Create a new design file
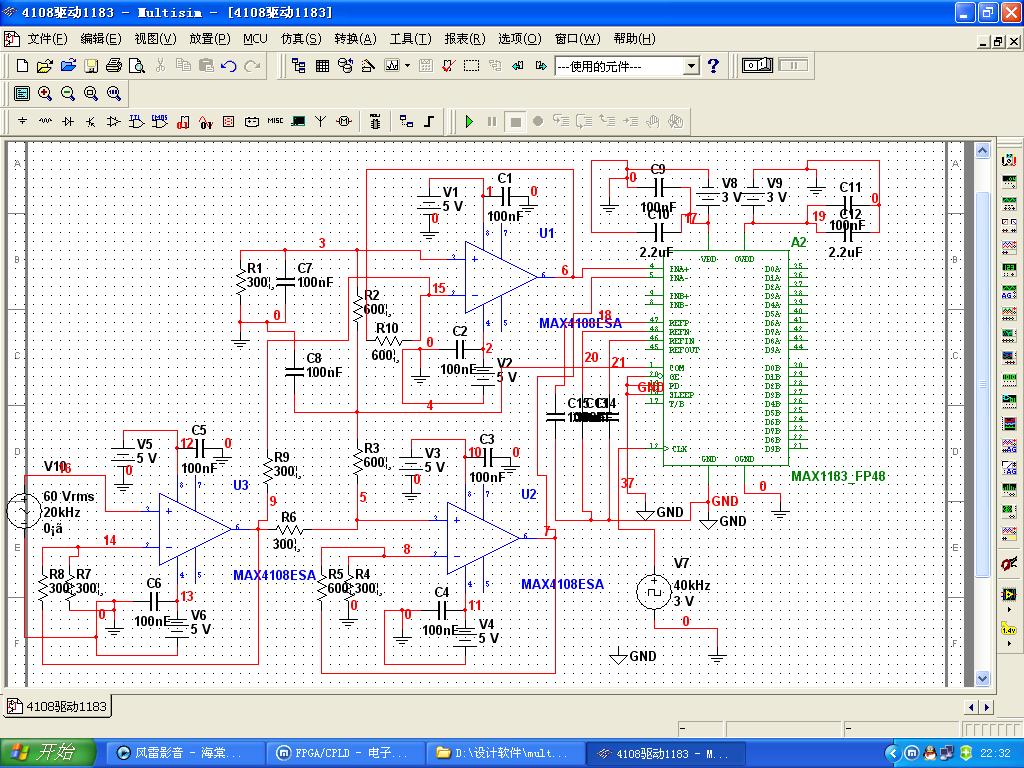The height and width of the screenshot is (768, 1024). [x=22, y=66]
